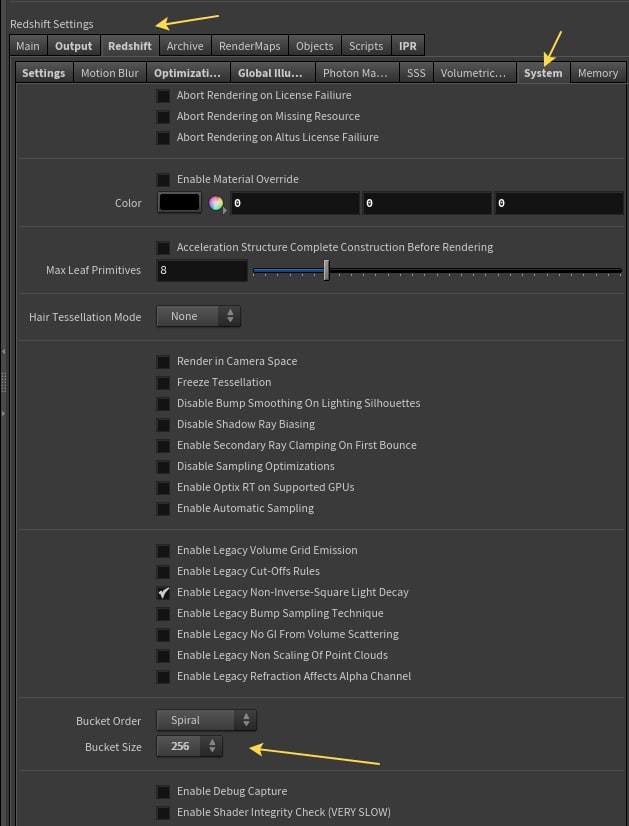Toggle Freeze Tessellation checkbox
The width and height of the screenshot is (629, 826).
pyautogui.click(x=163, y=383)
